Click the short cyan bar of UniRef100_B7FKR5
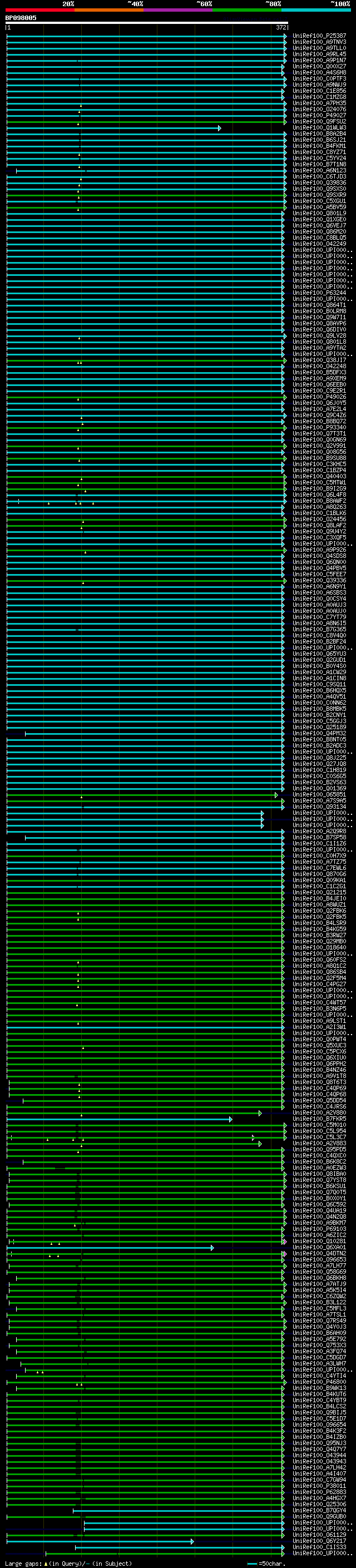Image resolution: width=356 pixels, height=1568 pixels. 119,1119
